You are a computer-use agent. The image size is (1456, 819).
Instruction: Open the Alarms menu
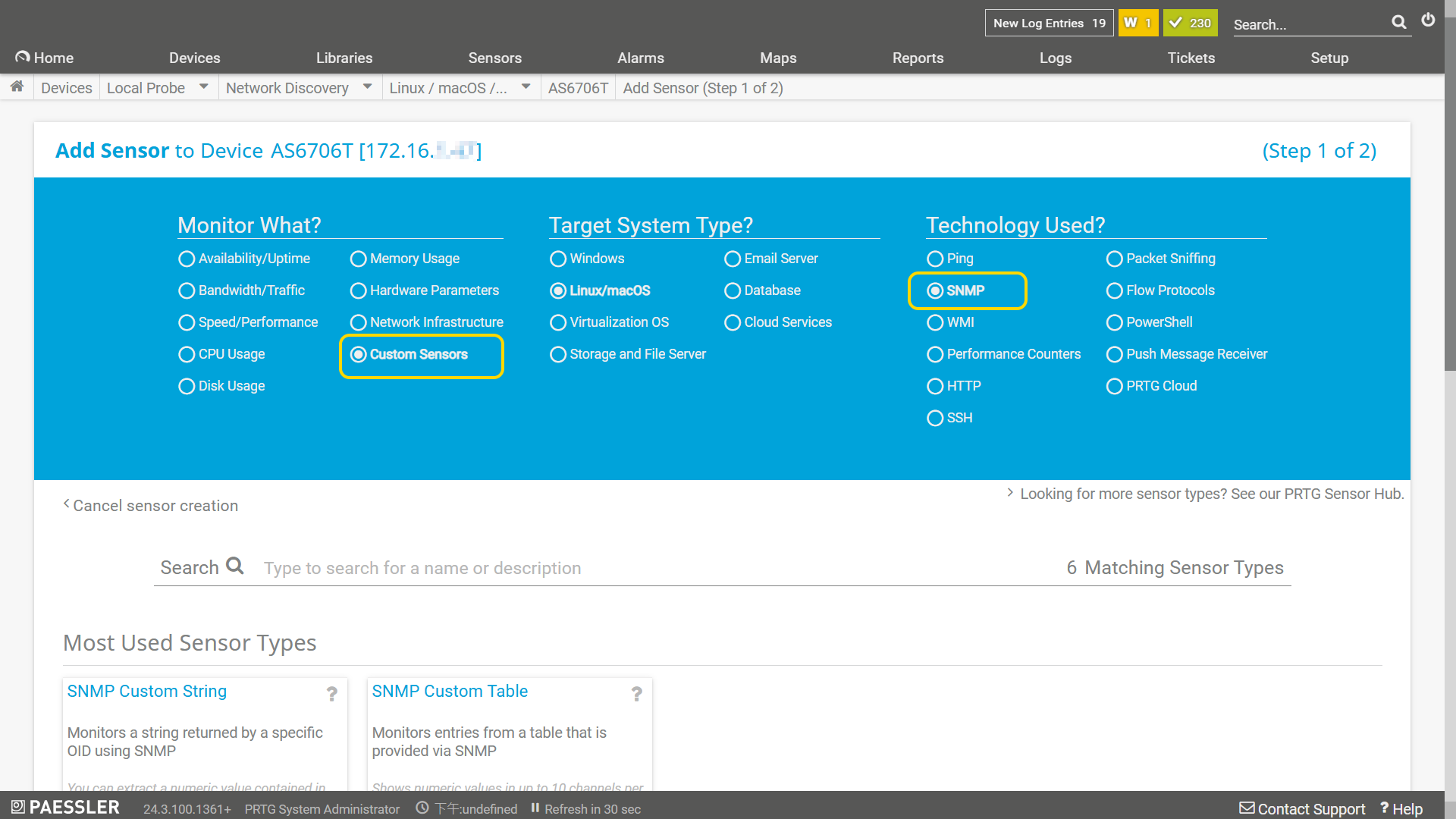[640, 58]
